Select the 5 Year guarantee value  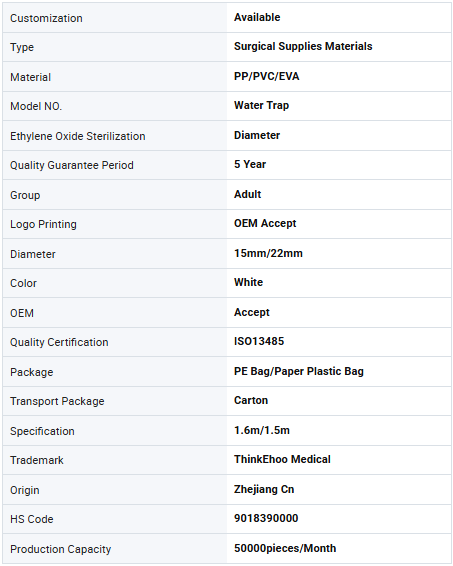pos(250,164)
